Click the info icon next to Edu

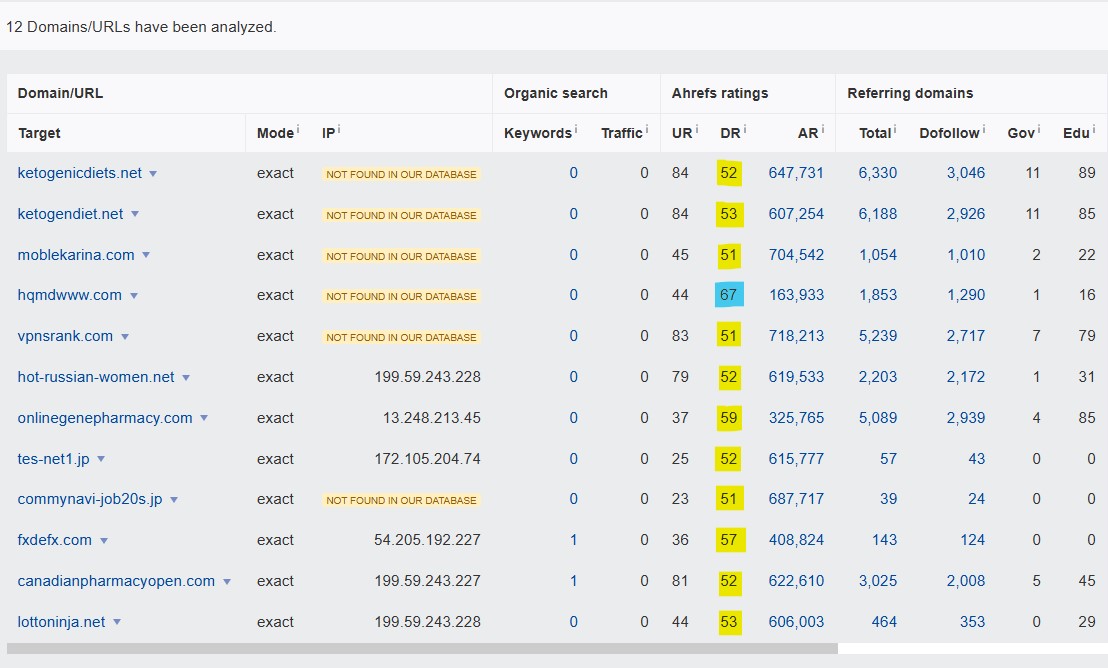point(1094,129)
